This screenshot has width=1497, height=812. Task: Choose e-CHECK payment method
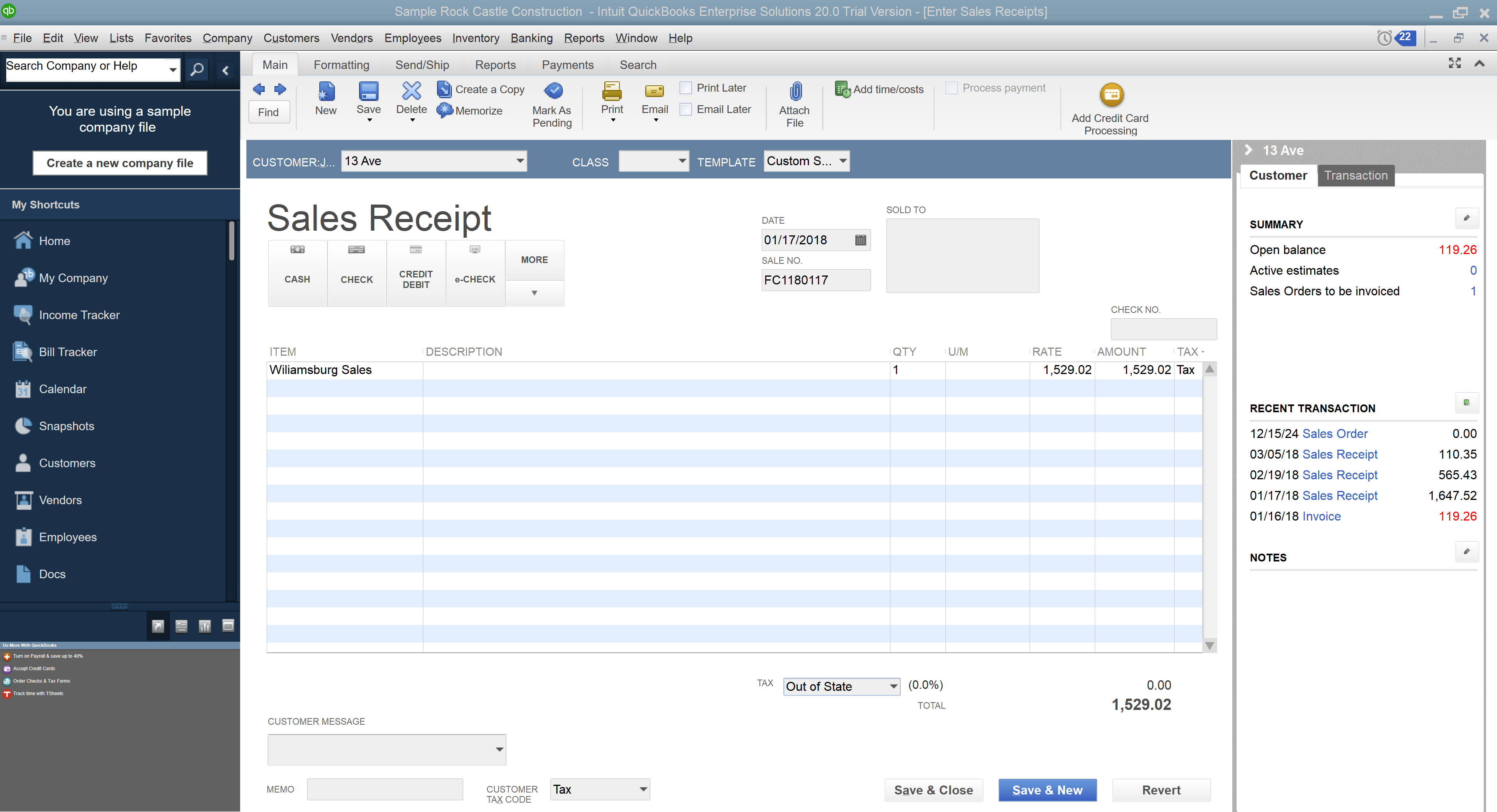[x=475, y=273]
